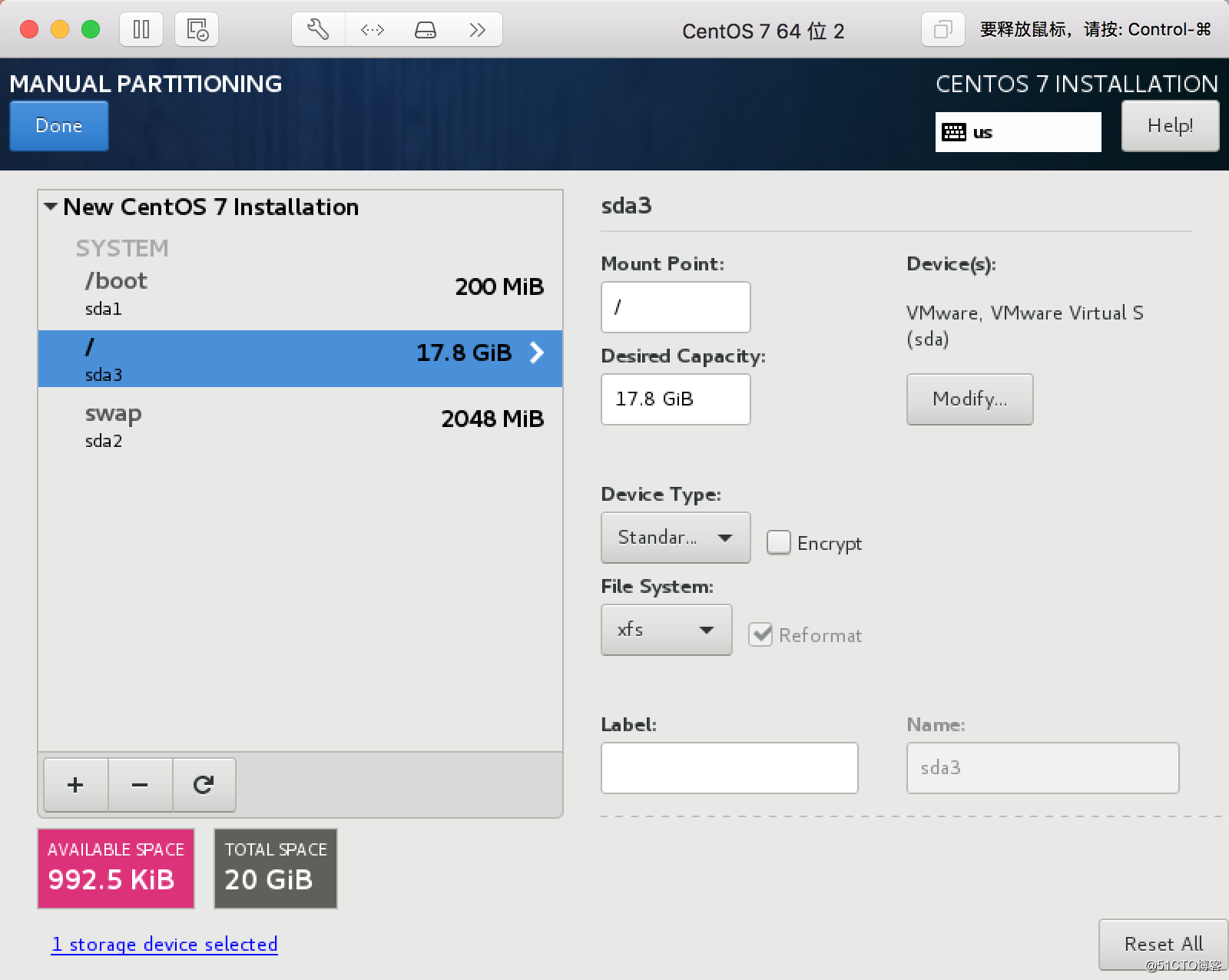This screenshot has height=980, width=1229.
Task: Click the 2048 MiB size value
Action: click(492, 419)
